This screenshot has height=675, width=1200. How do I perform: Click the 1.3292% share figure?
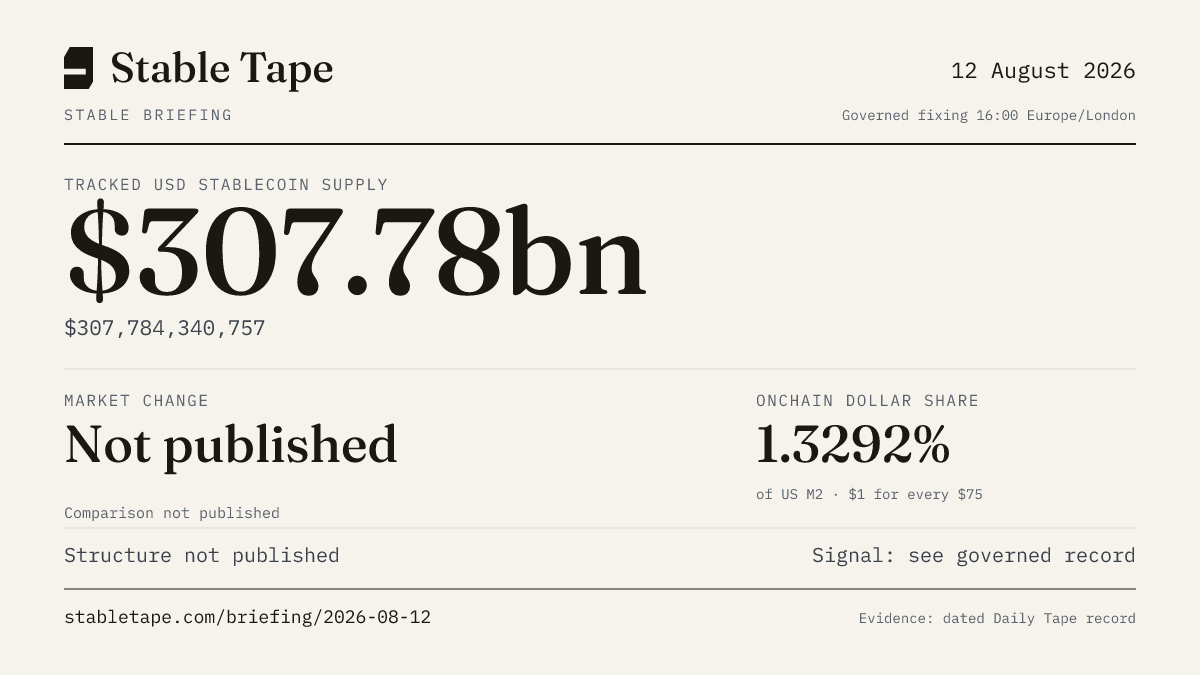pos(853,445)
